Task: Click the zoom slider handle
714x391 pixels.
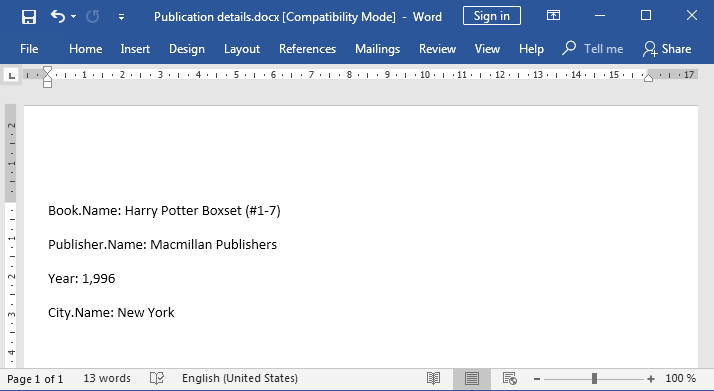Action: click(594, 379)
